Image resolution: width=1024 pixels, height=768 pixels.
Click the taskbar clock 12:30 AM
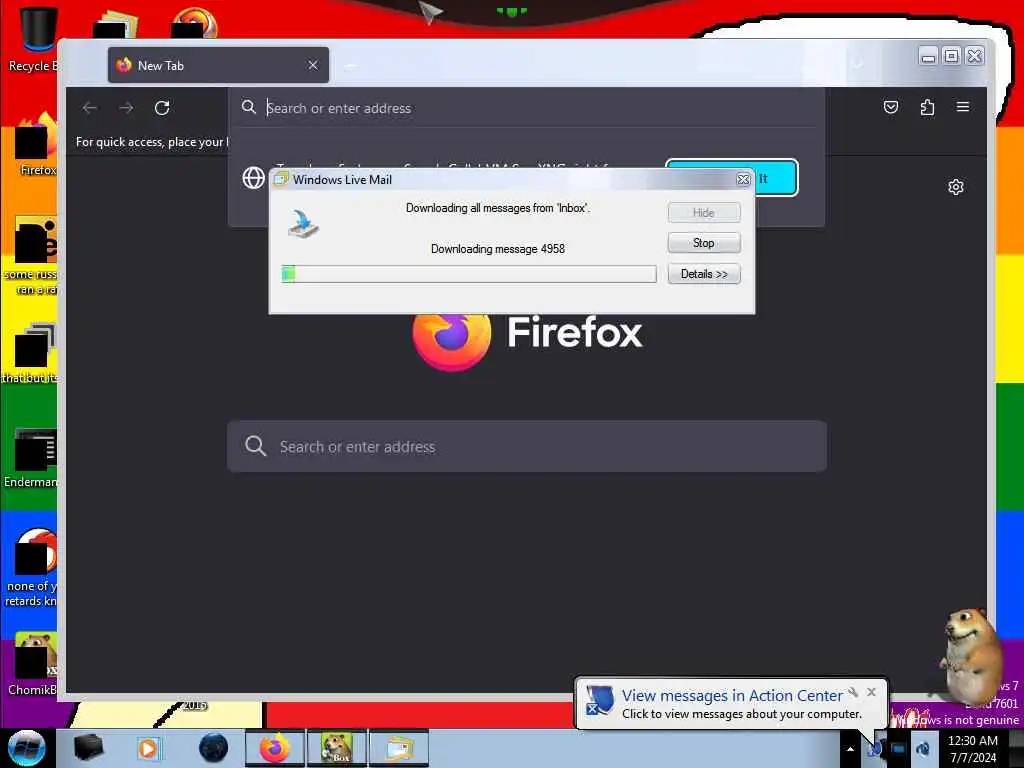(x=973, y=749)
